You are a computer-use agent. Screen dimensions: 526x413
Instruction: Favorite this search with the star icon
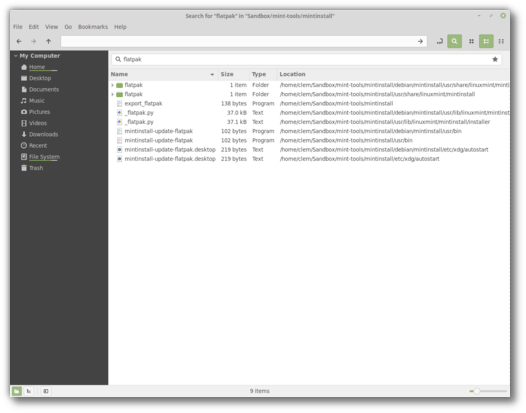point(495,59)
